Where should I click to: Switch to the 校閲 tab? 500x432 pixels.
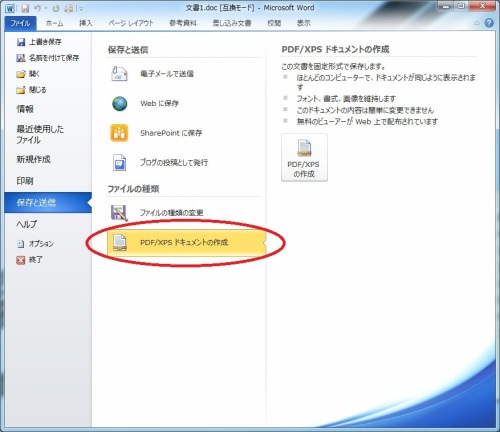[x=274, y=23]
